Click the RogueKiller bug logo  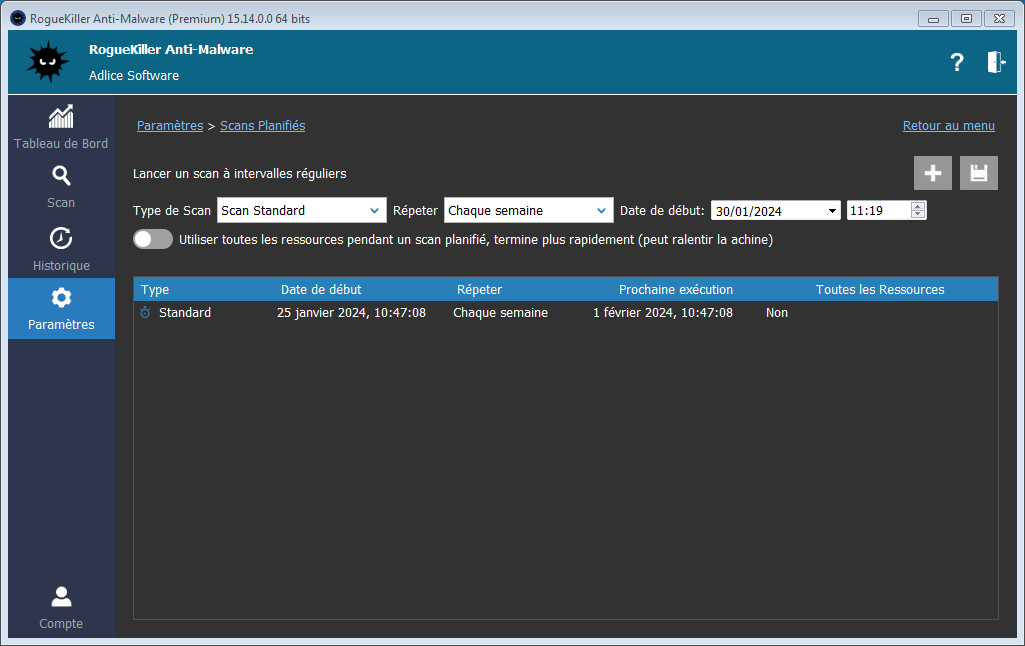point(47,63)
